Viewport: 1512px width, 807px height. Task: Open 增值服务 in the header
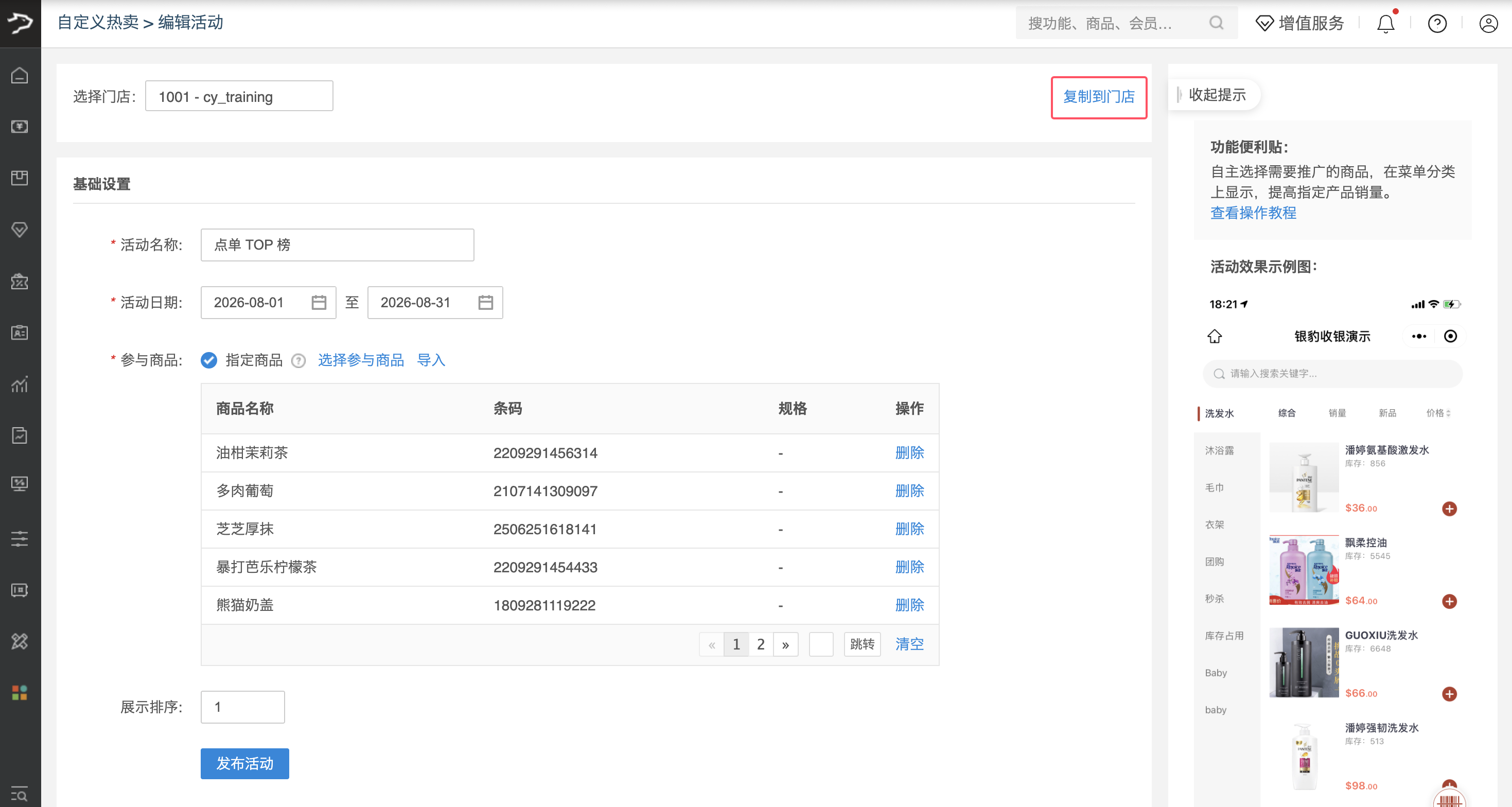(x=1299, y=24)
